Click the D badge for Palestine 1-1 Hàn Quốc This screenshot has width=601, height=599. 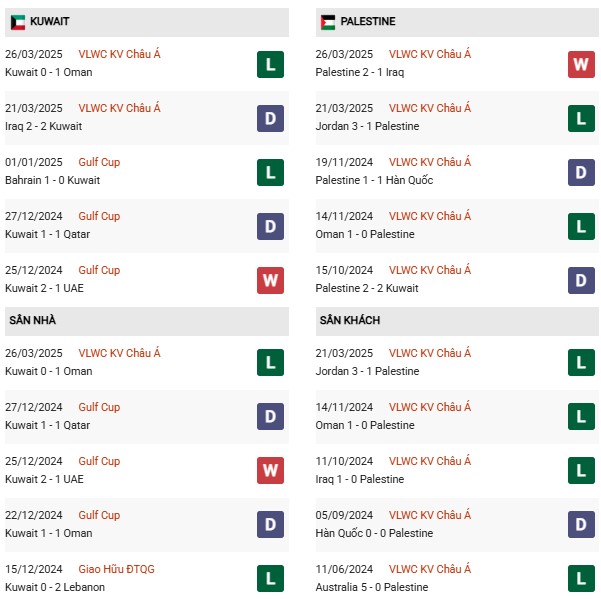(x=581, y=172)
